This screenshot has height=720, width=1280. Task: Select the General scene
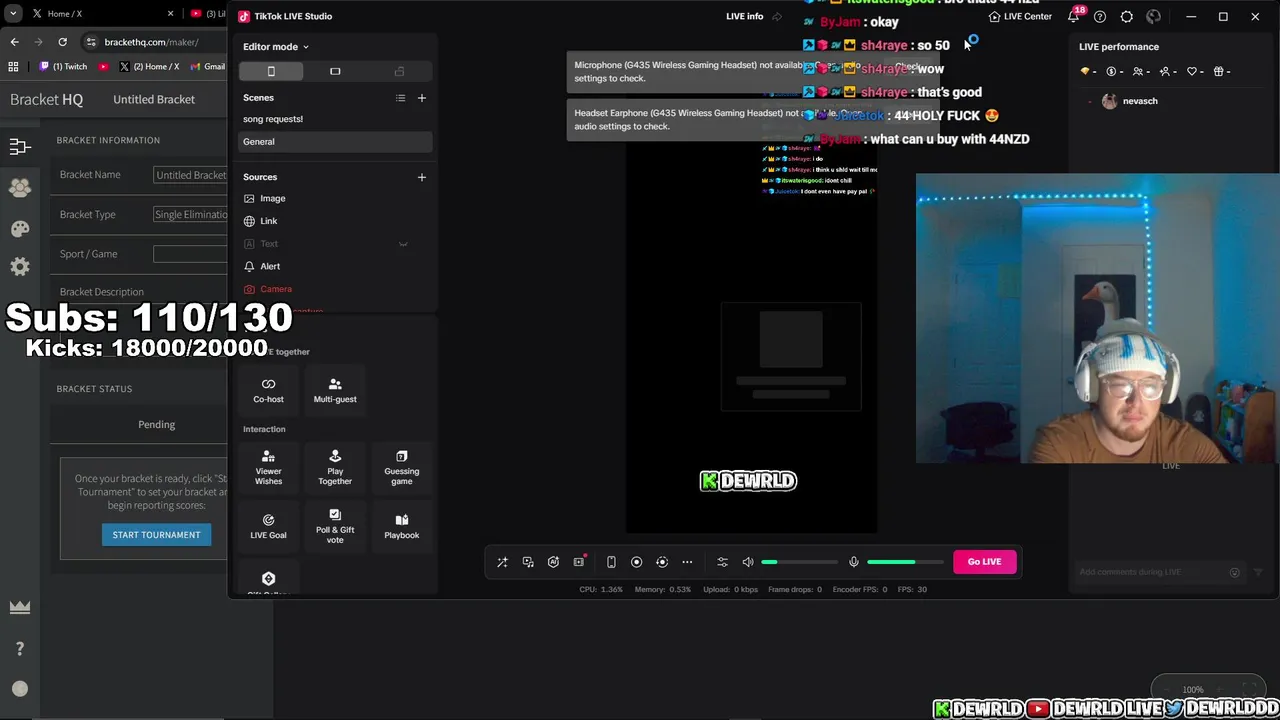click(335, 142)
